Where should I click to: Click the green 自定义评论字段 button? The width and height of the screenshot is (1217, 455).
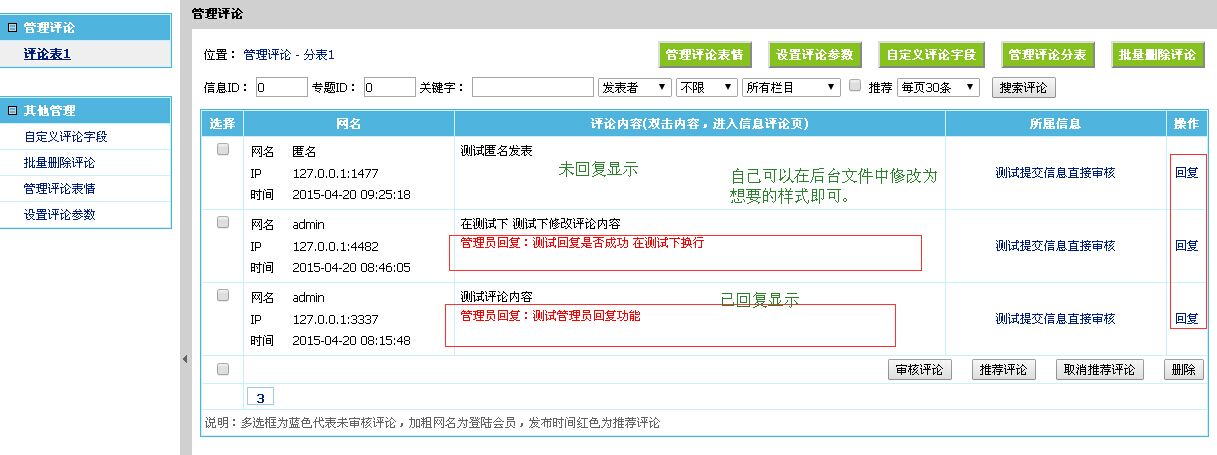[932, 55]
